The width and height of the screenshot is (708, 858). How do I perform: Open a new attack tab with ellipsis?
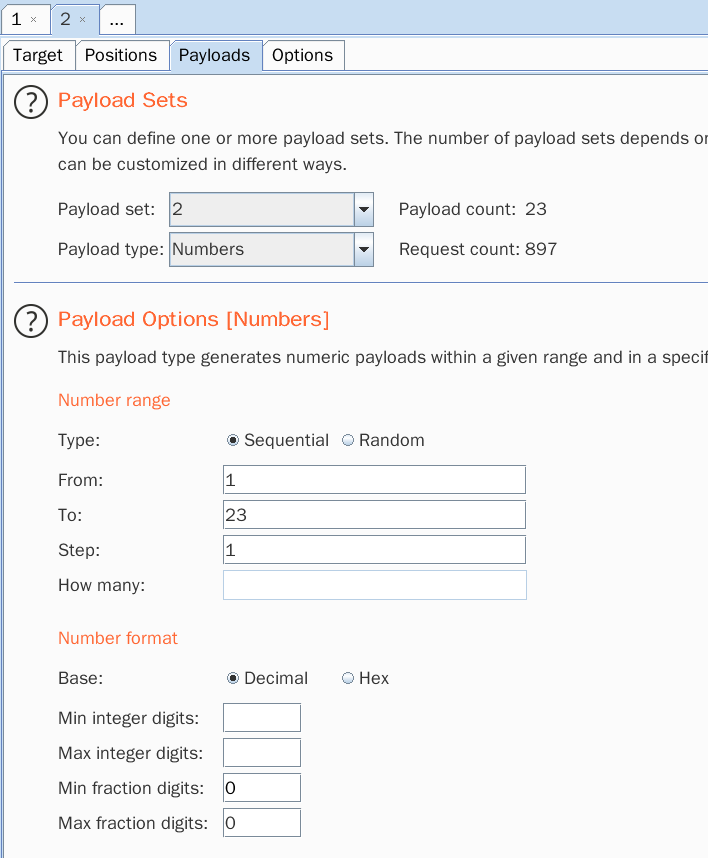click(117, 20)
